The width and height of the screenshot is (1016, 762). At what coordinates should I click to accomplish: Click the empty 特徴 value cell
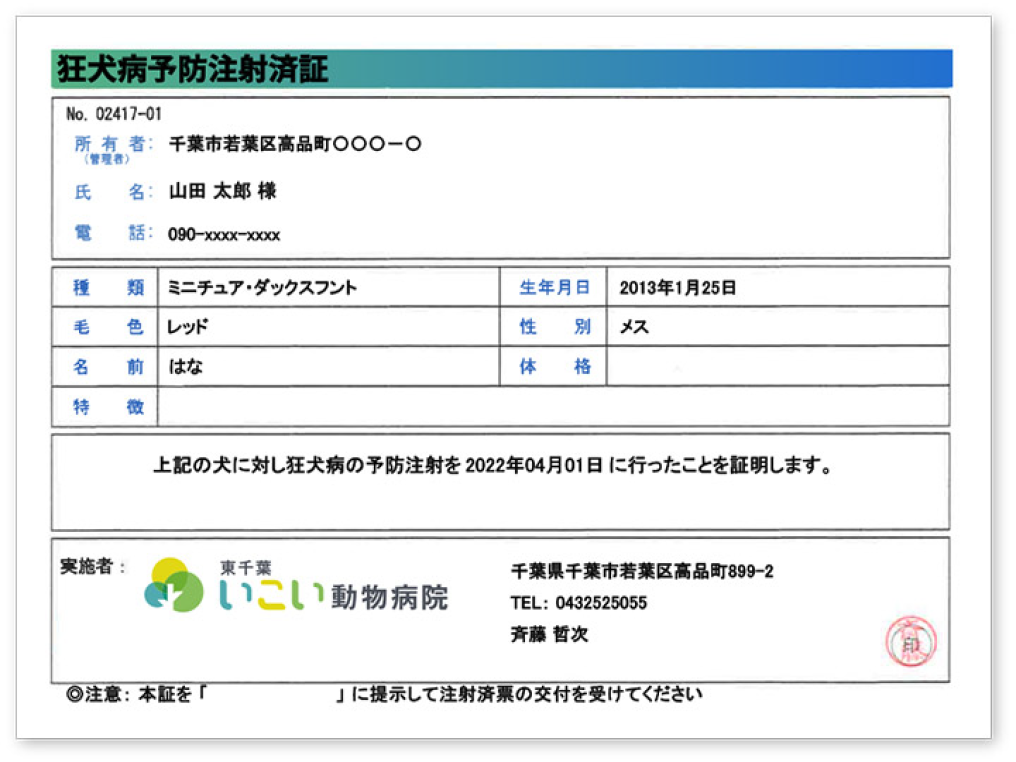(x=553, y=407)
